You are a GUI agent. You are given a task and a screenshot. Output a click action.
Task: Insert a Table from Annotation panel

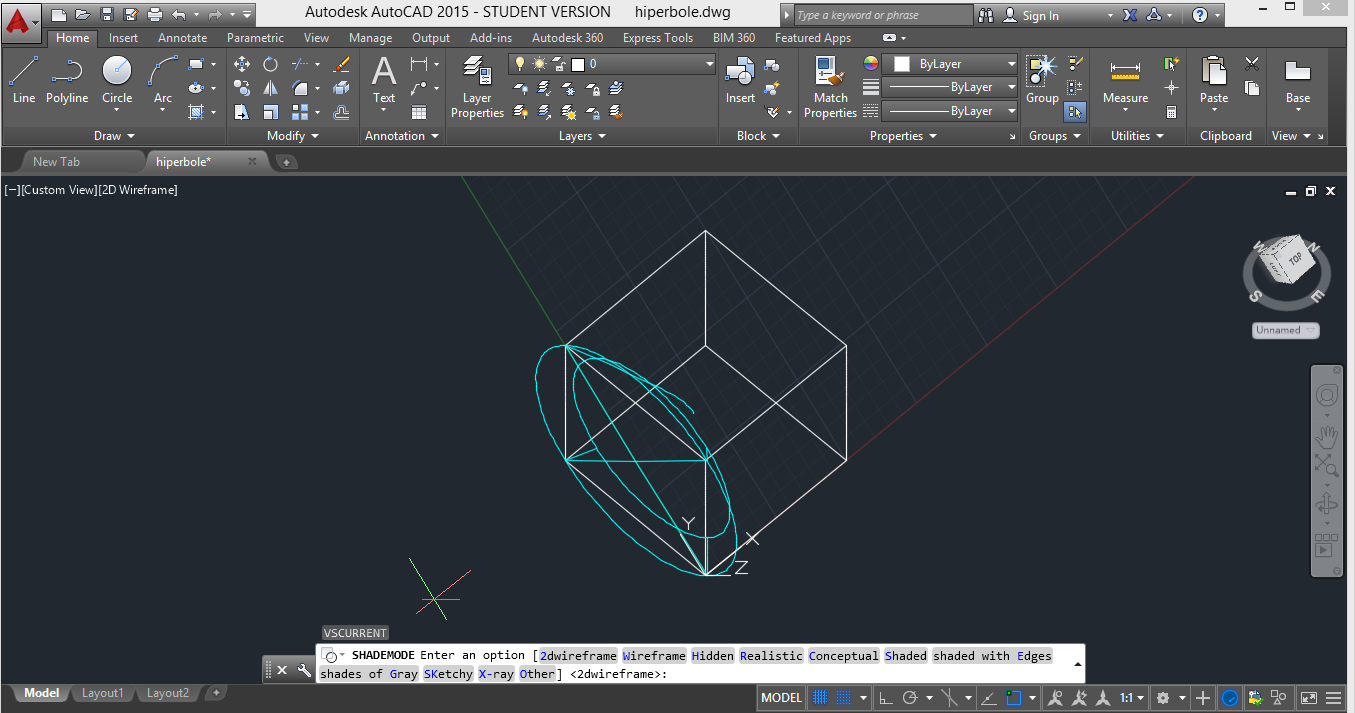coord(419,112)
